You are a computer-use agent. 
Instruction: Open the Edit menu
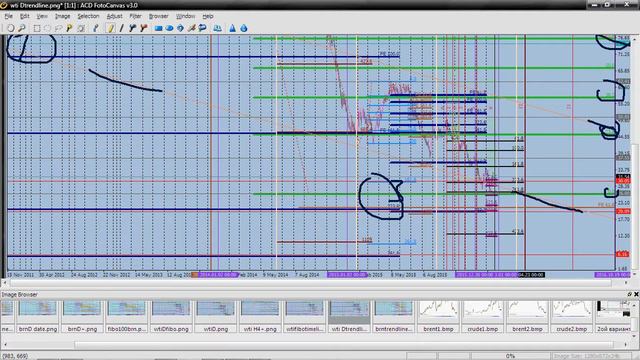pyautogui.click(x=24, y=16)
